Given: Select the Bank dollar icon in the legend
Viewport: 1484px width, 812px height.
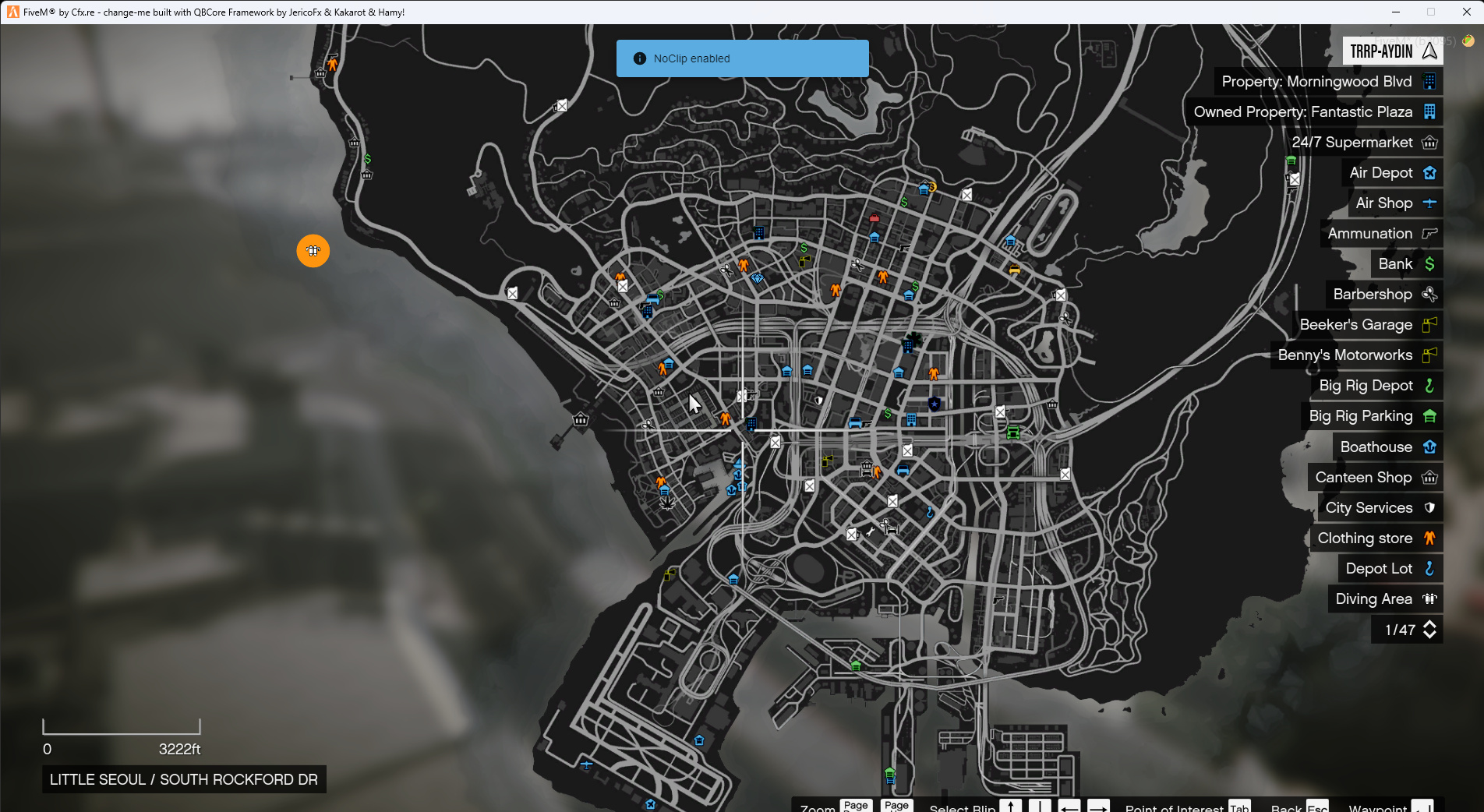Looking at the screenshot, I should coord(1429,264).
